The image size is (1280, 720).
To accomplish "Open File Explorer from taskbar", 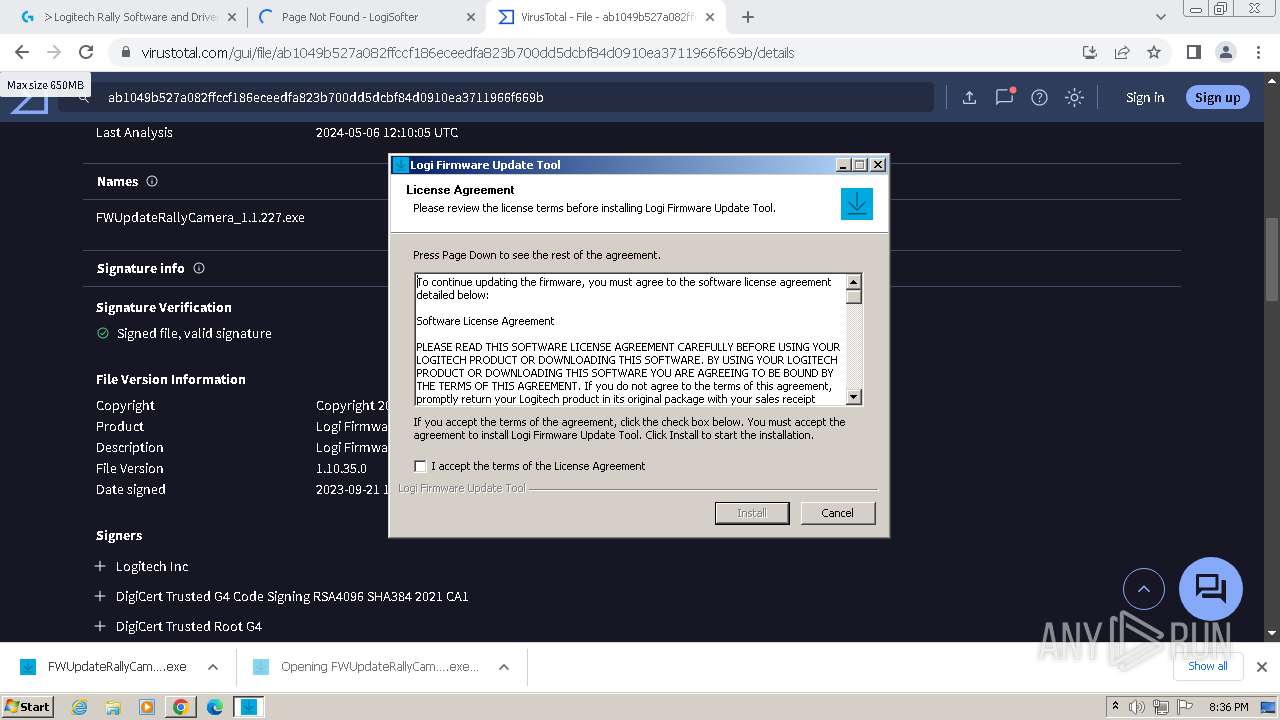I will (x=113, y=707).
